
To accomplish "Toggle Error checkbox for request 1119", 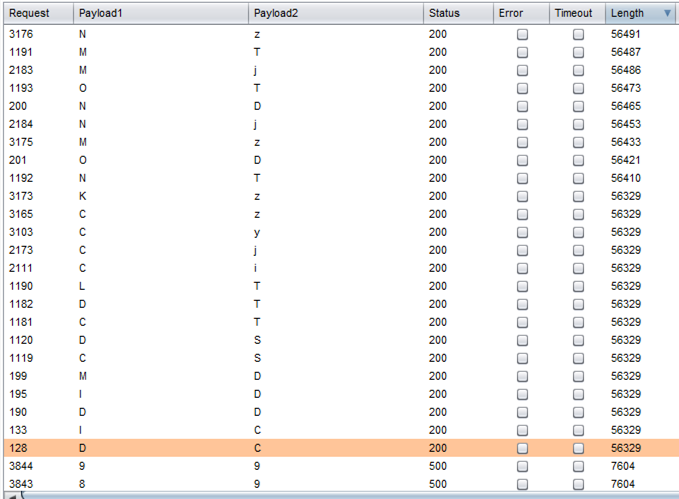I will coord(522,358).
